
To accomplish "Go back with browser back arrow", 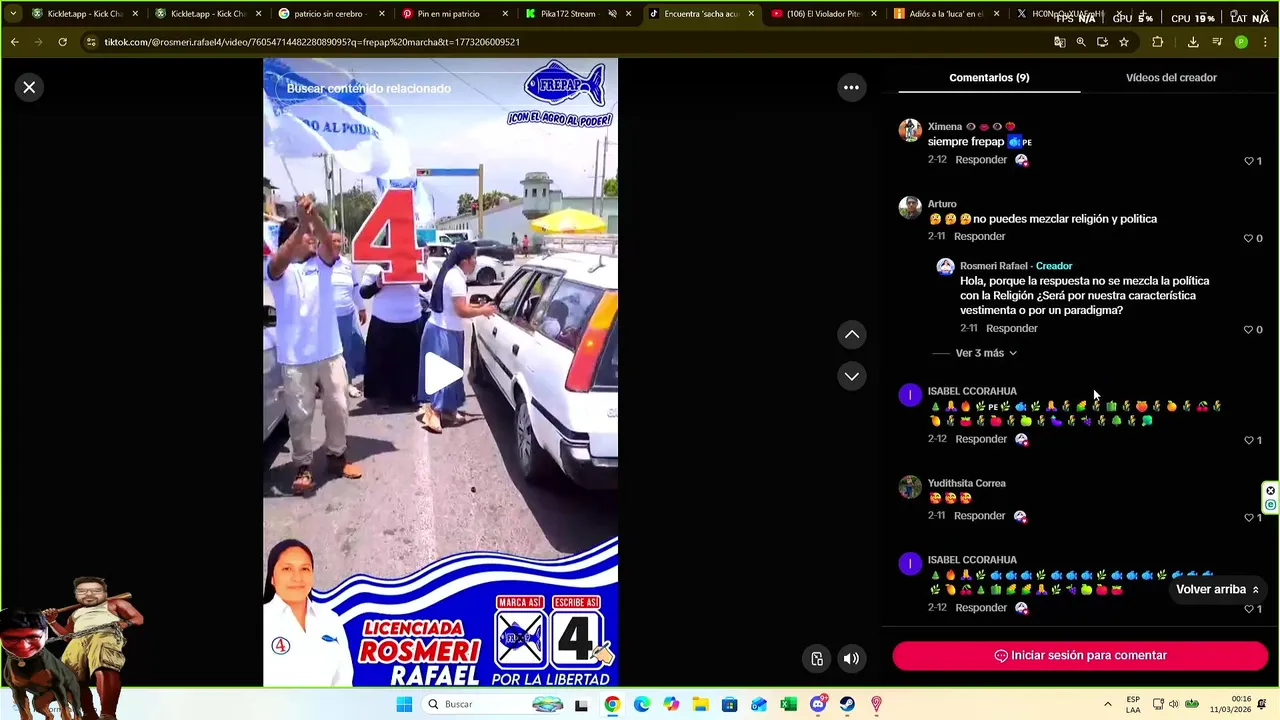I will (x=14, y=42).
